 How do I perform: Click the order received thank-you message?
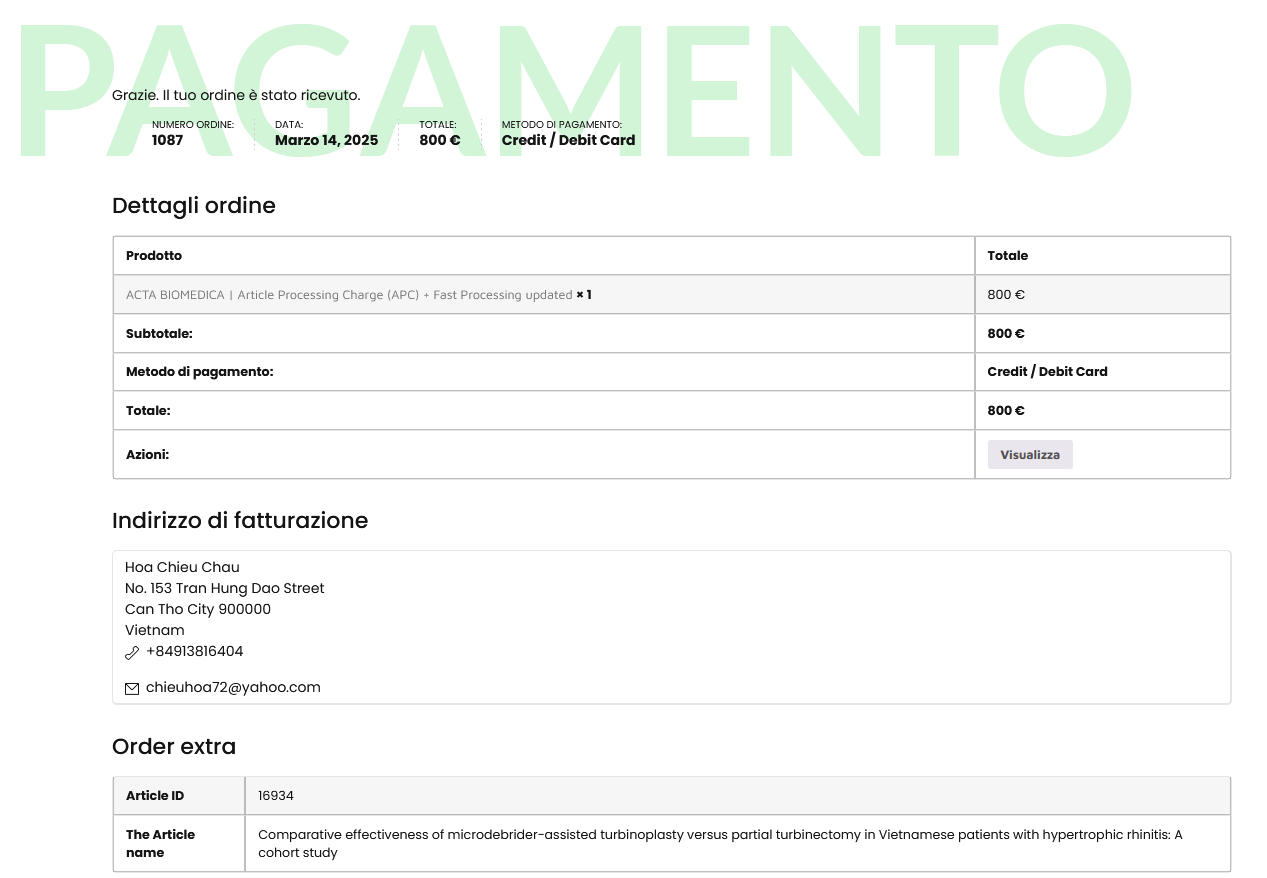click(236, 95)
